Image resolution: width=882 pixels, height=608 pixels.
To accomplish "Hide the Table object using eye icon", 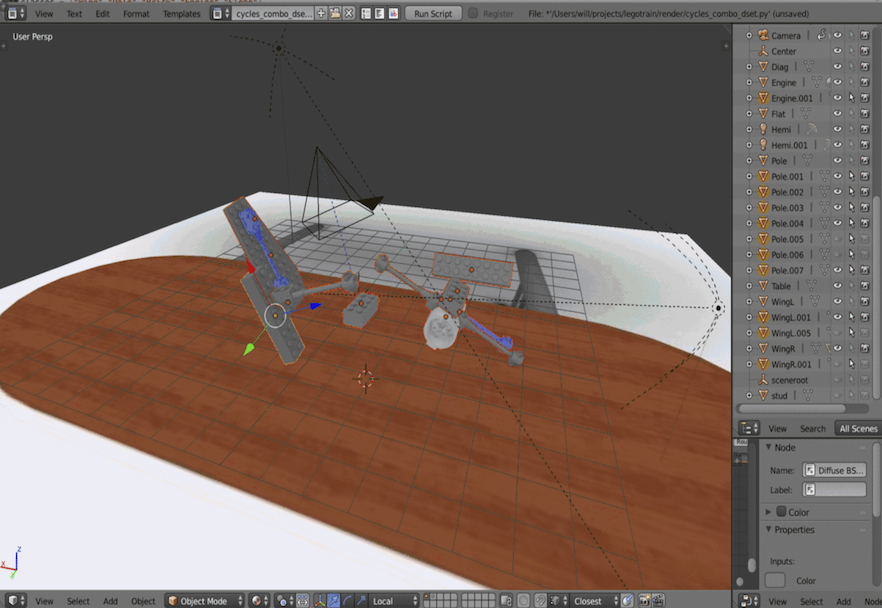I will (x=837, y=286).
